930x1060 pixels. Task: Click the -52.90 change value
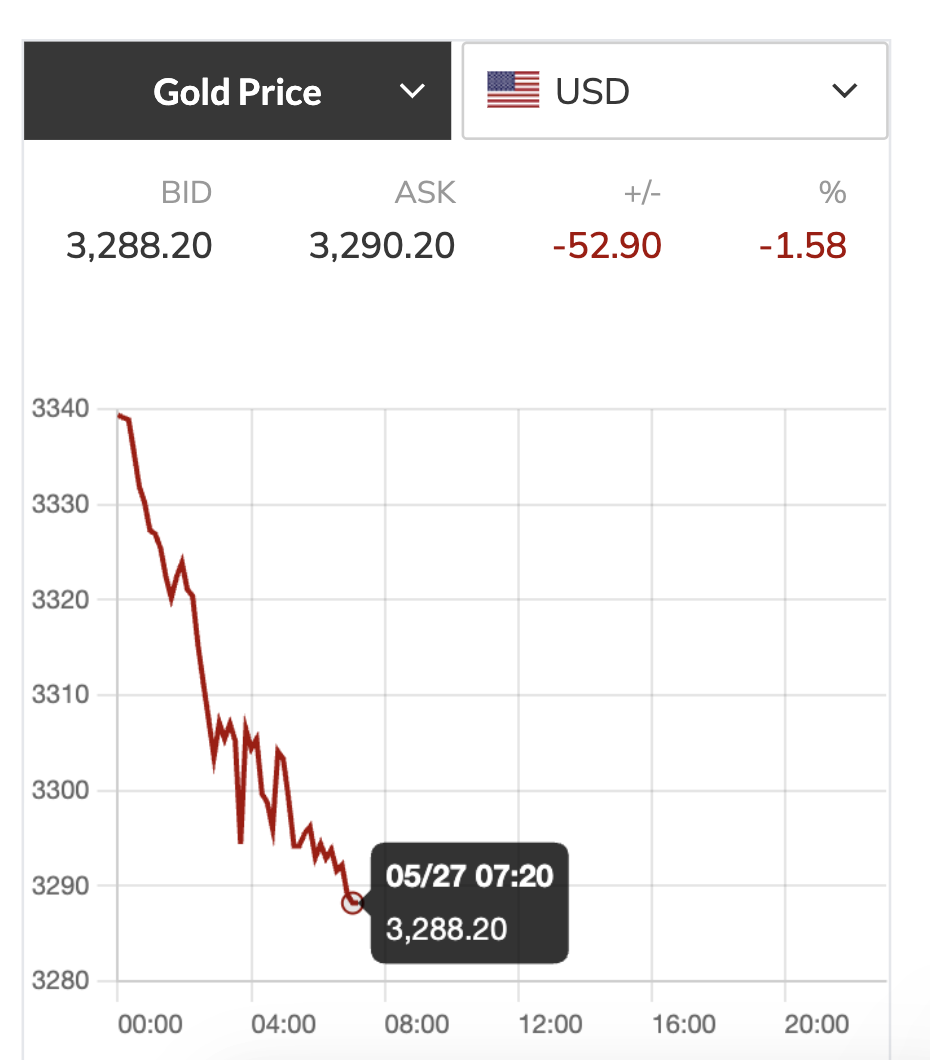click(607, 245)
